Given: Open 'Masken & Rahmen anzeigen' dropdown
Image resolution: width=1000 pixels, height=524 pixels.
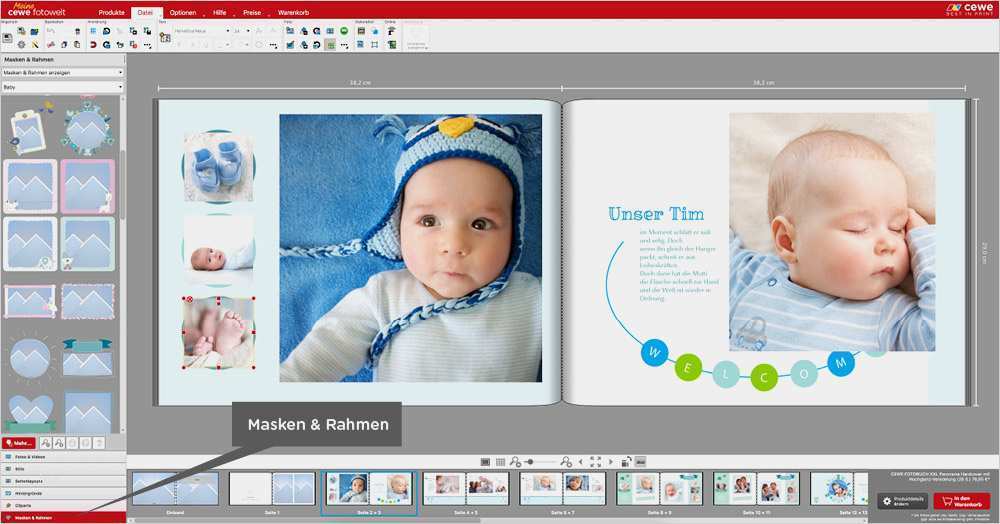Looking at the screenshot, I should tap(62, 73).
